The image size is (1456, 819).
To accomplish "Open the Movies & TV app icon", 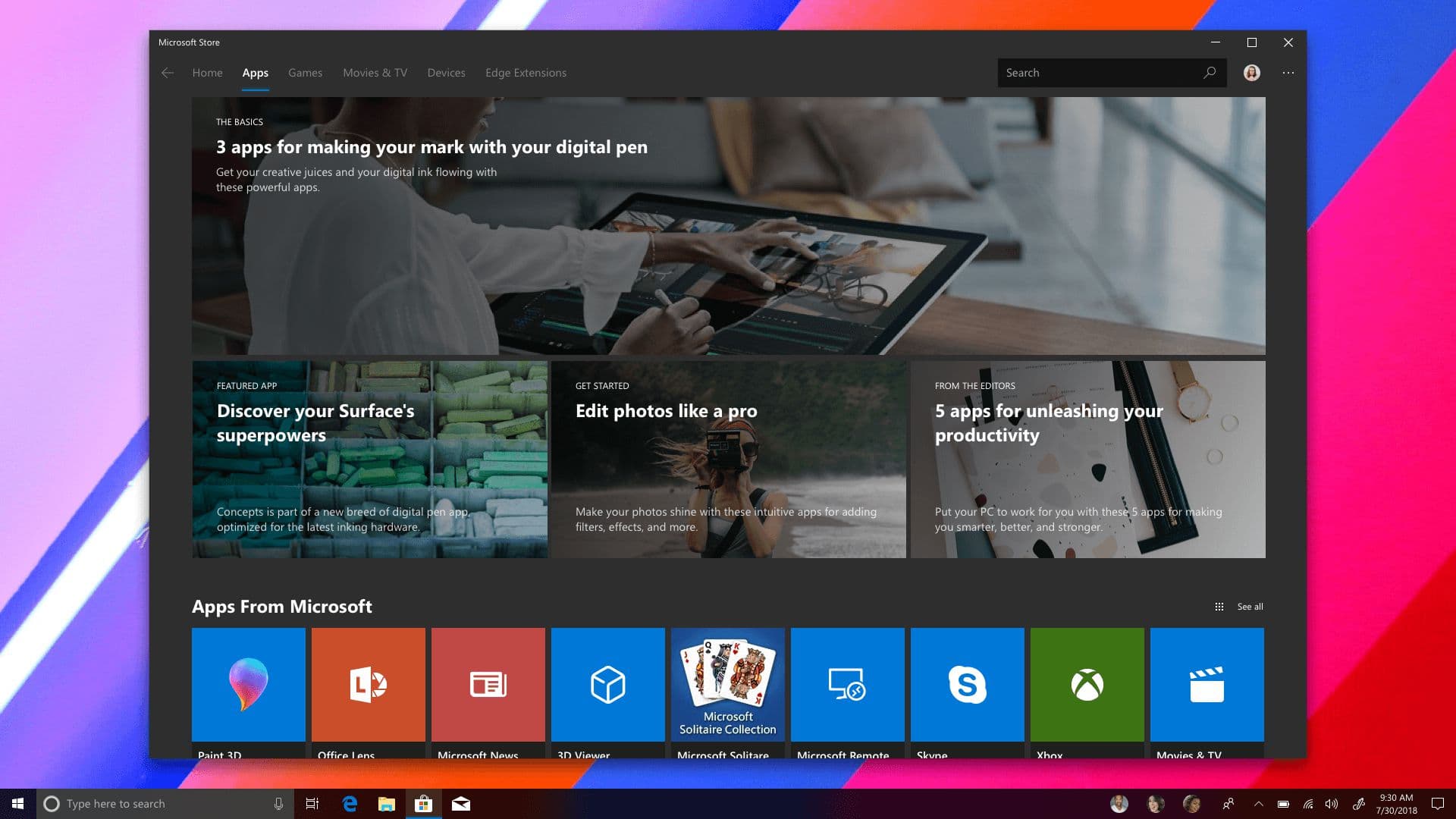I will 1207,684.
